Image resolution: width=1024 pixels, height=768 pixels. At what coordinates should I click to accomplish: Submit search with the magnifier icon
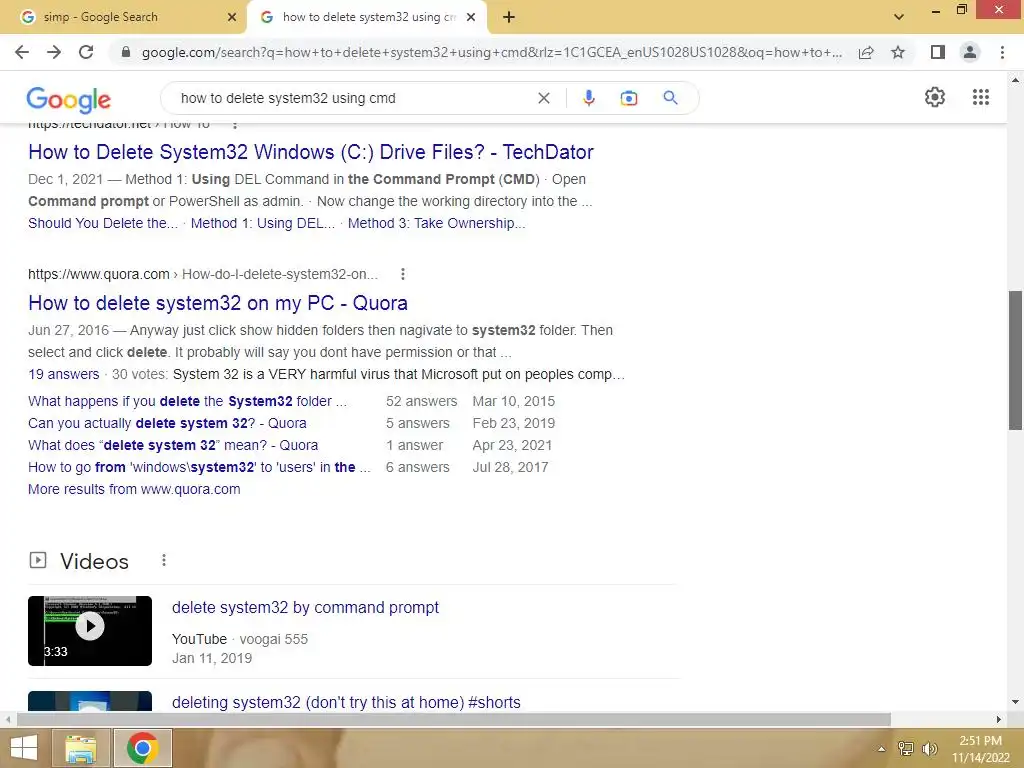[670, 98]
